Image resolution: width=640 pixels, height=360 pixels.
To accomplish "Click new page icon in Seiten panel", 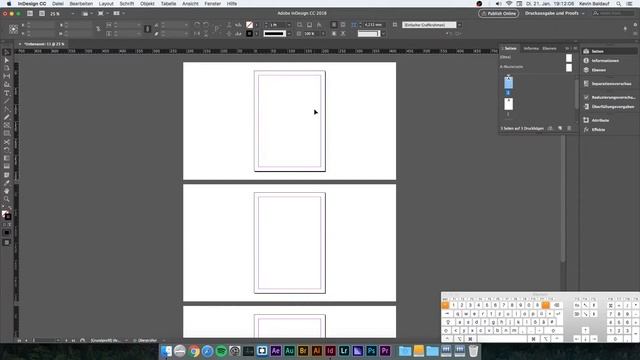I will click(560, 129).
